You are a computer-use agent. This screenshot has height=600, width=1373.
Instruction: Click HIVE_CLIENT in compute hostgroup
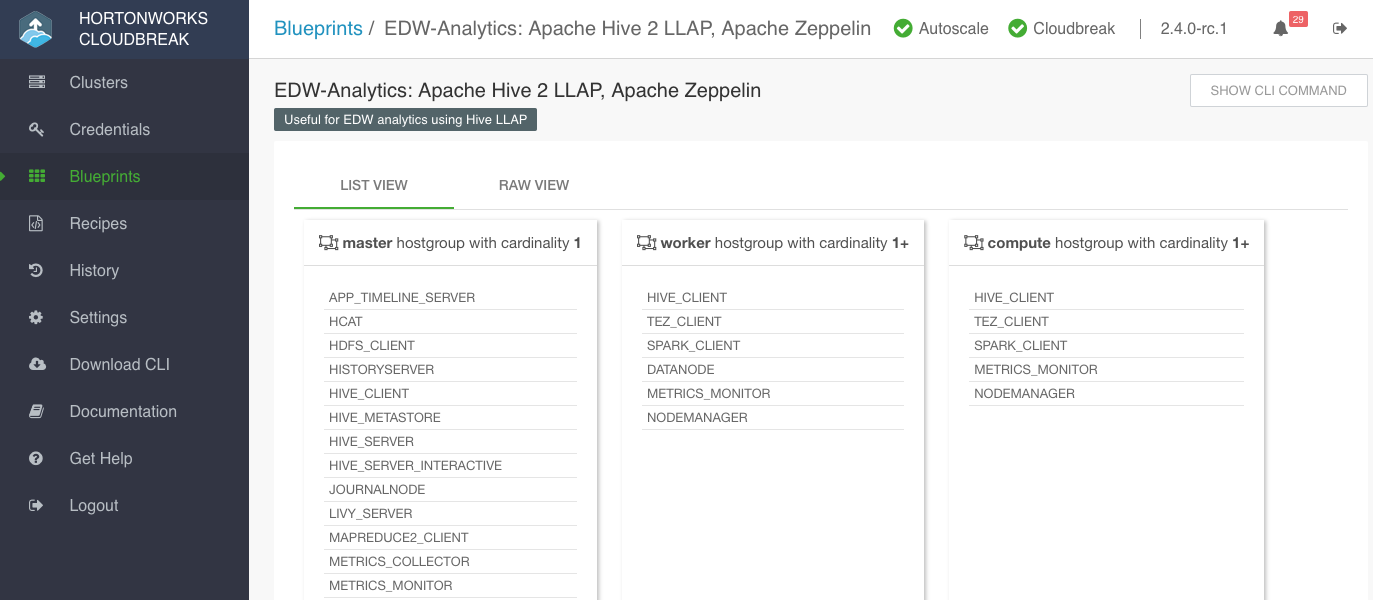click(1014, 297)
